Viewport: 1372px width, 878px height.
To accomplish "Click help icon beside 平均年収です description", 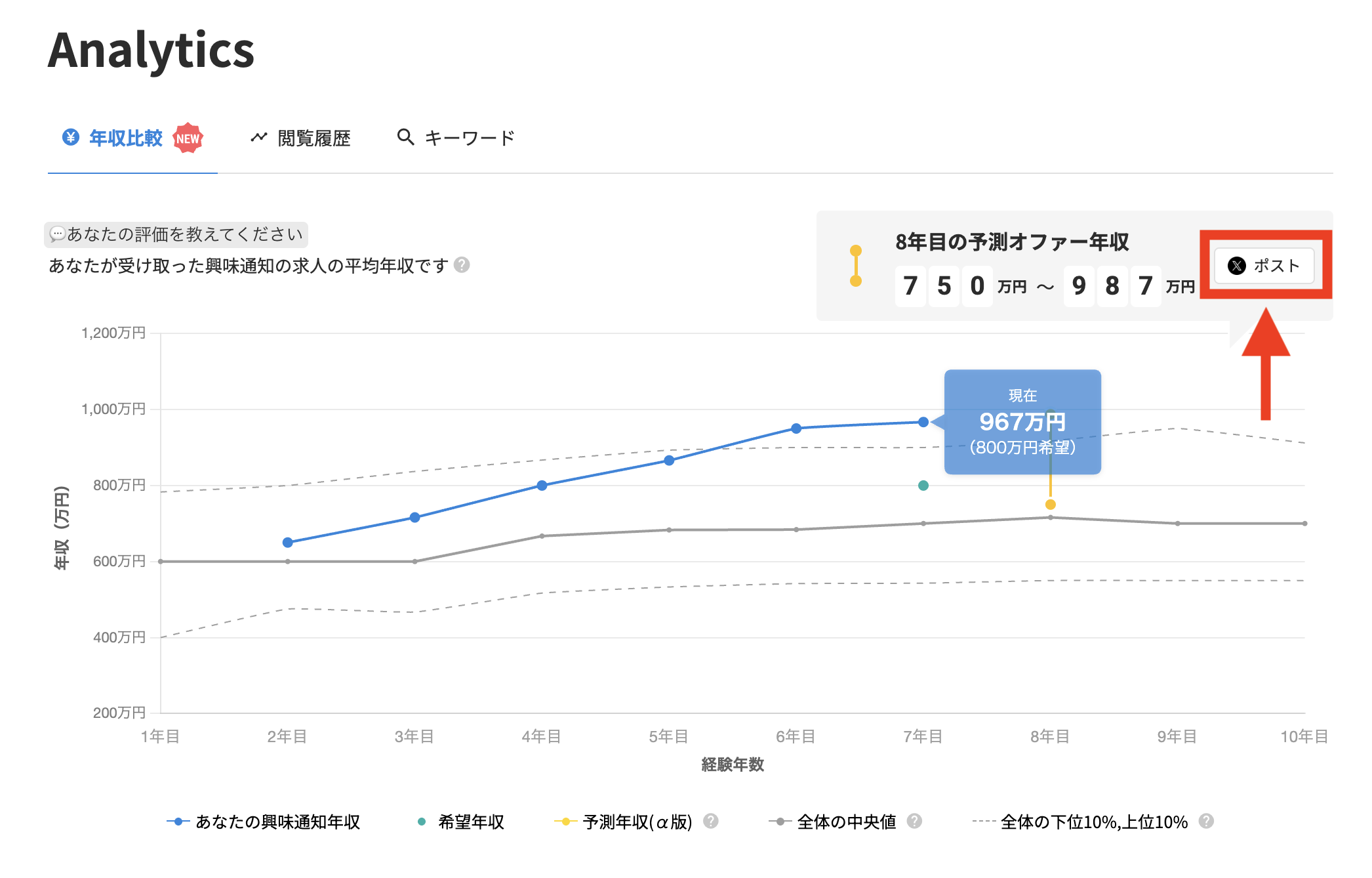I will [462, 265].
